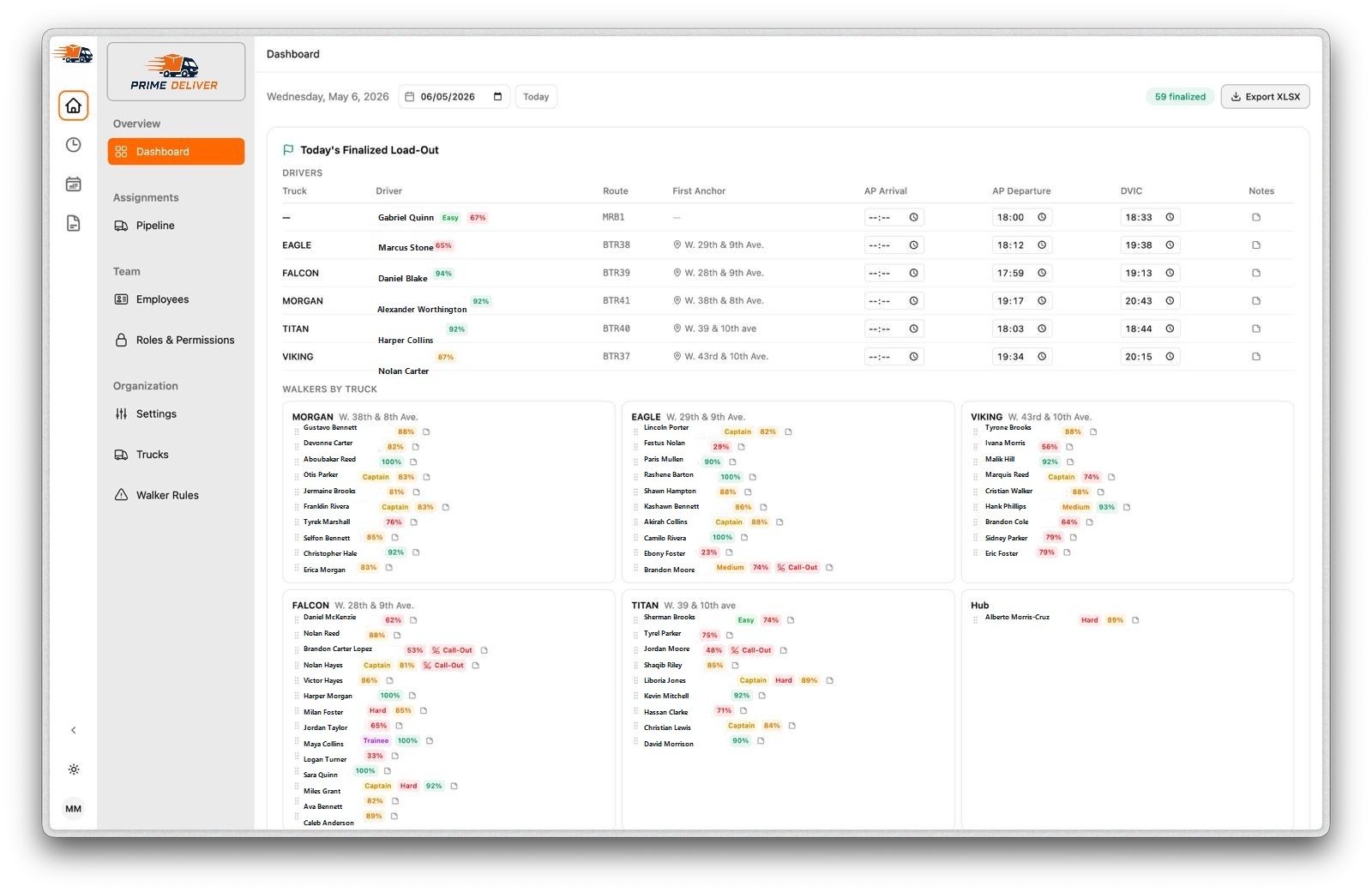Open the document rail icon
The width and height of the screenshot is (1372, 893).
pyautogui.click(x=74, y=224)
